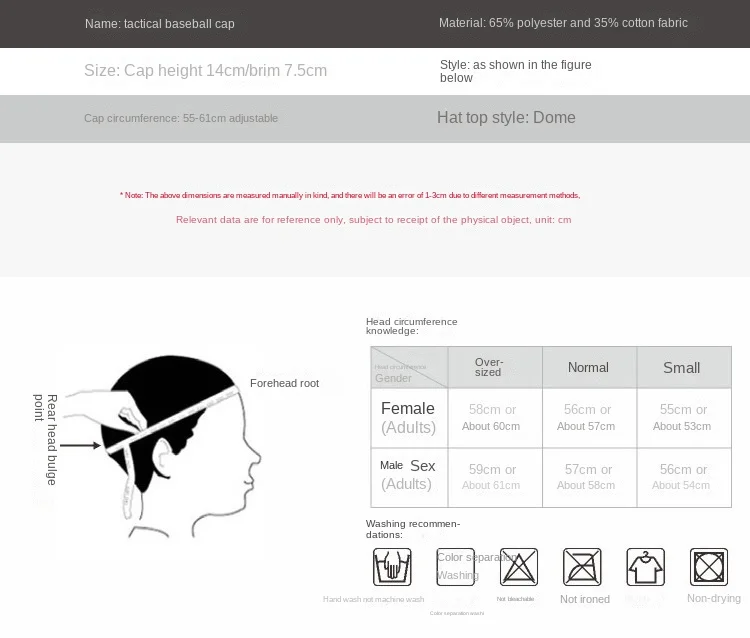Click the hanging shirt dry icon
Viewport: 750px width, 638px height.
(646, 567)
